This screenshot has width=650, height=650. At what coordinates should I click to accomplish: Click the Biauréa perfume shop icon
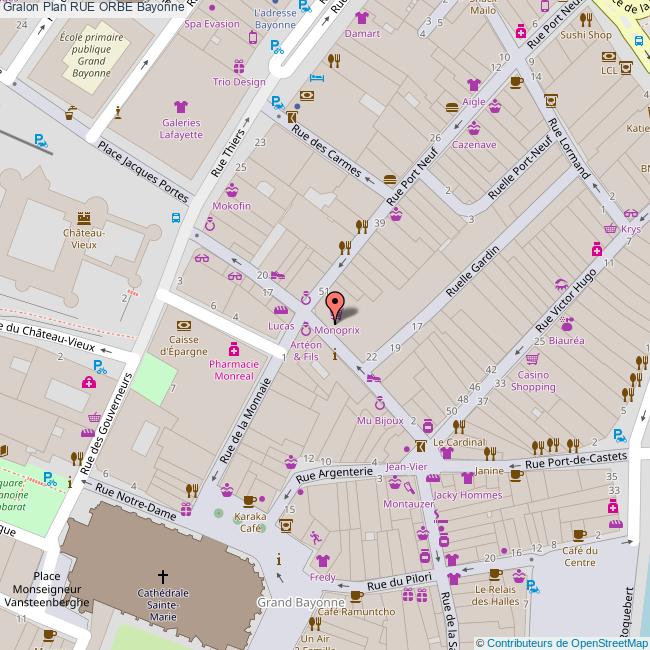point(567,323)
